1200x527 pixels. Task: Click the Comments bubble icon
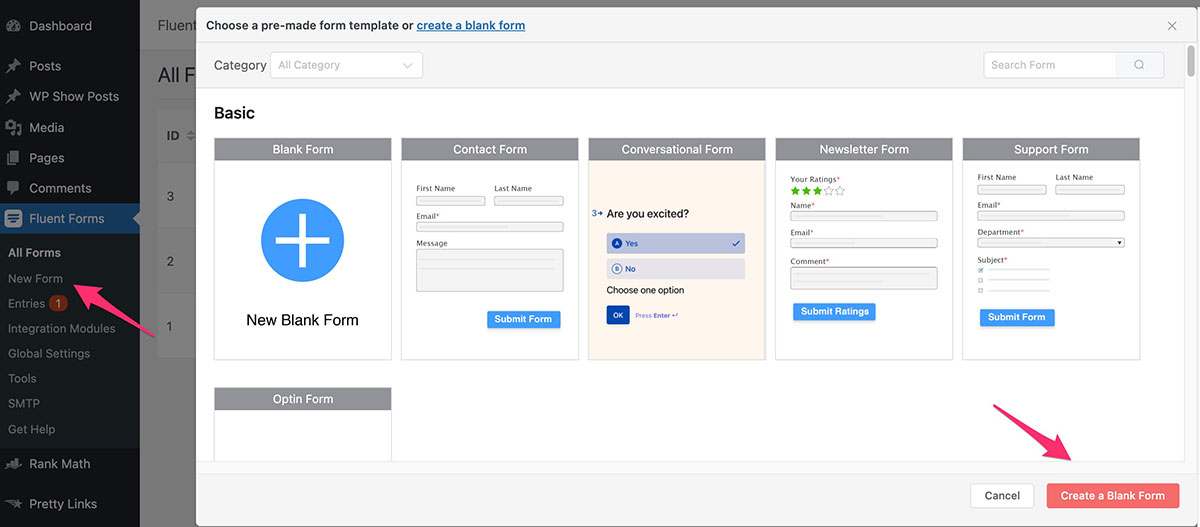click(13, 188)
